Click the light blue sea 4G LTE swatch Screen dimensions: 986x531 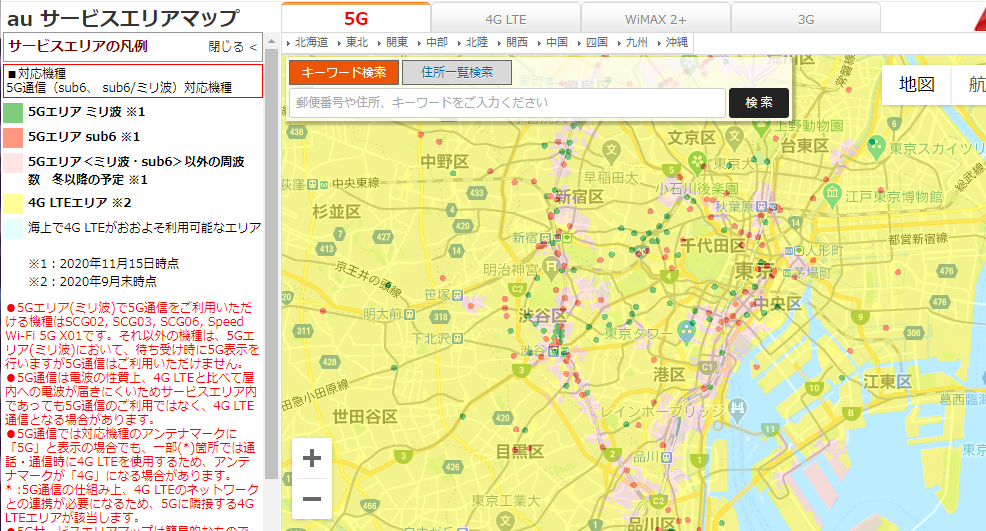pos(13,228)
